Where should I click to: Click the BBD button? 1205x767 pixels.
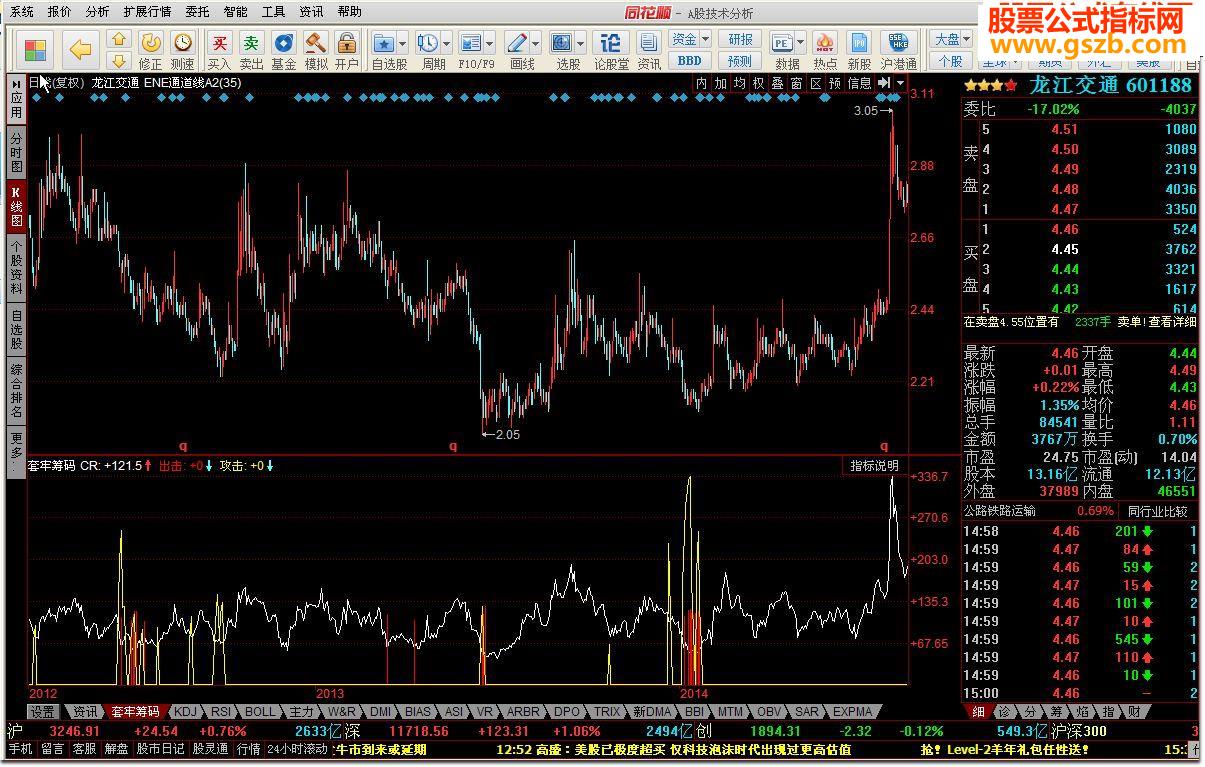(690, 60)
